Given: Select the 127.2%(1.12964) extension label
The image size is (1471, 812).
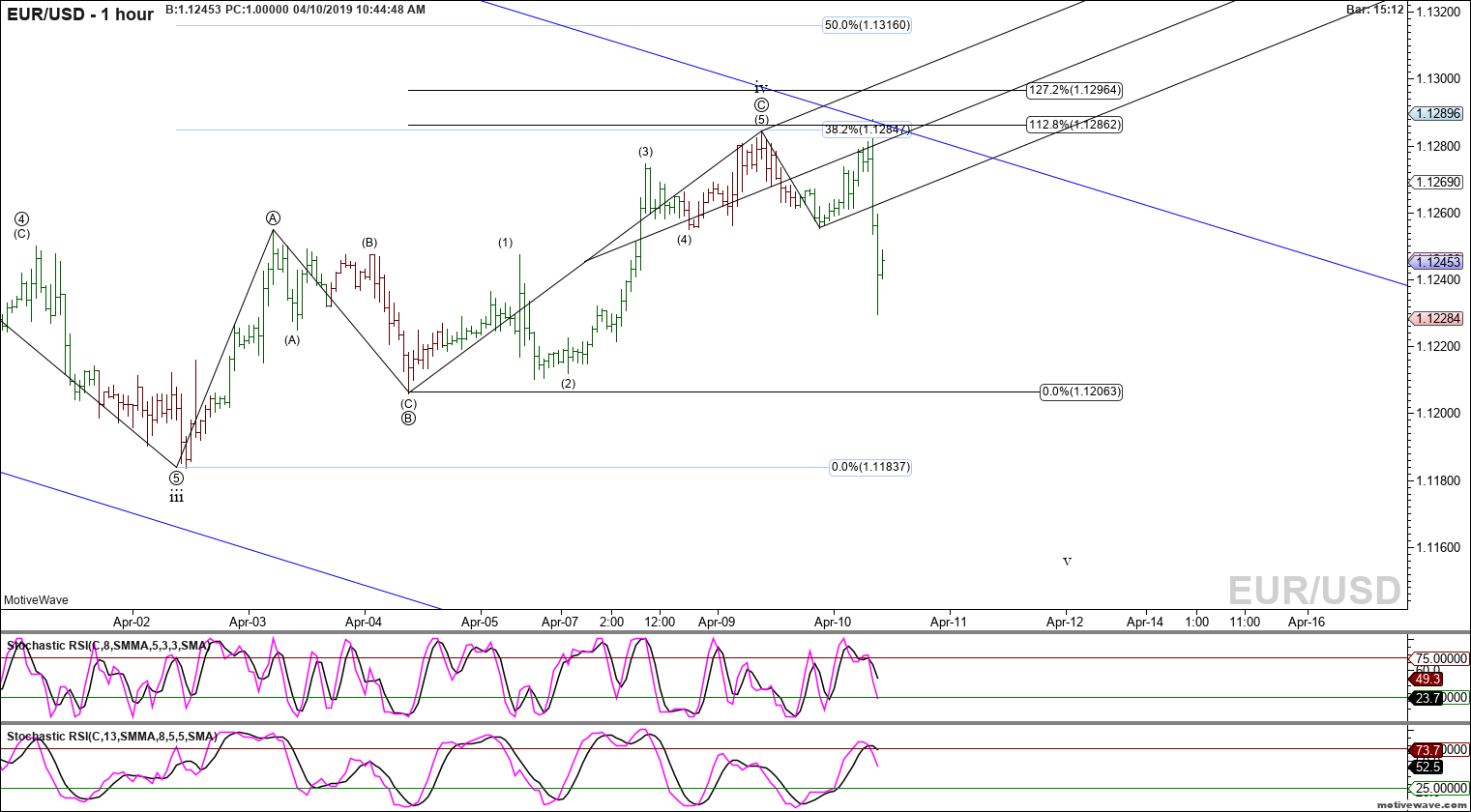Looking at the screenshot, I should point(1074,90).
